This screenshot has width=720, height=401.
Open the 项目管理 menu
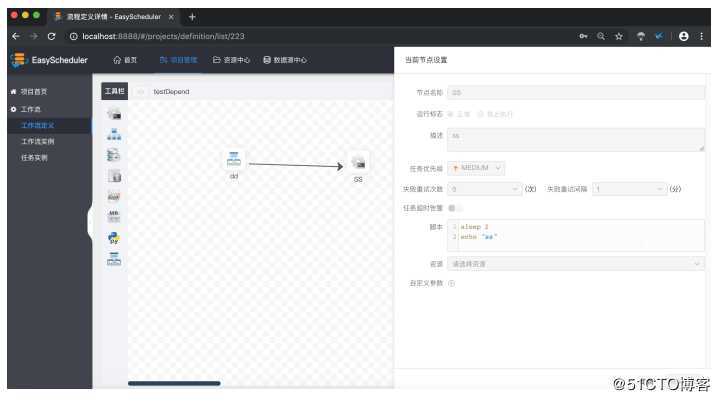click(178, 60)
